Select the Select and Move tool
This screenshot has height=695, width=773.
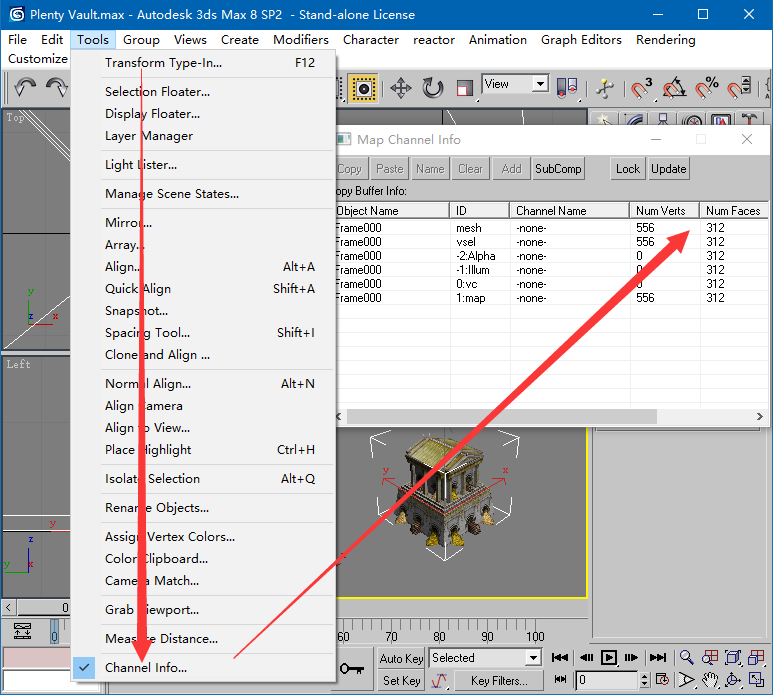point(401,89)
